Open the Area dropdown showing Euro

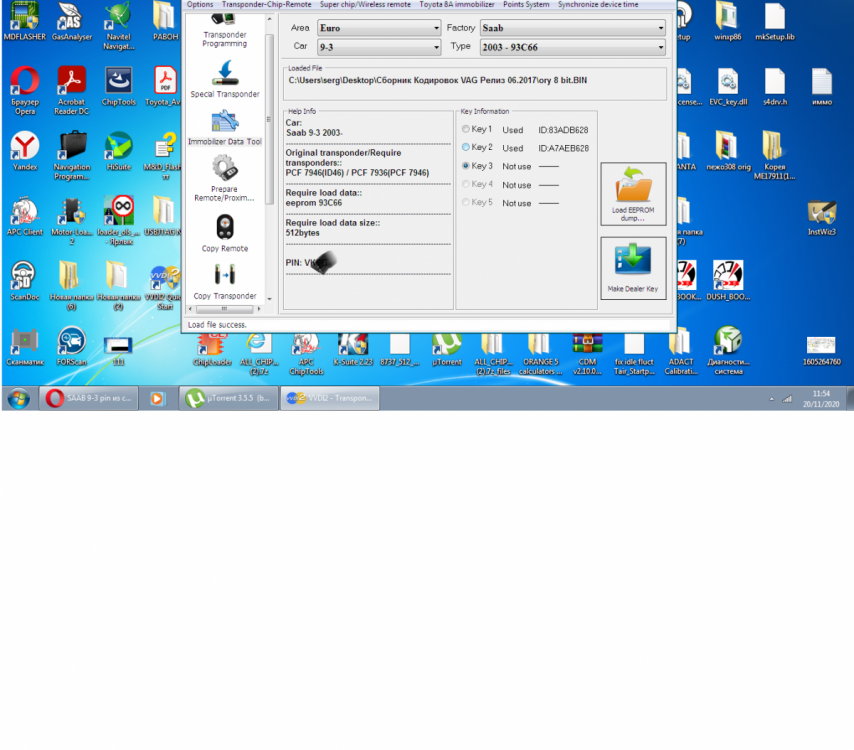pos(379,28)
